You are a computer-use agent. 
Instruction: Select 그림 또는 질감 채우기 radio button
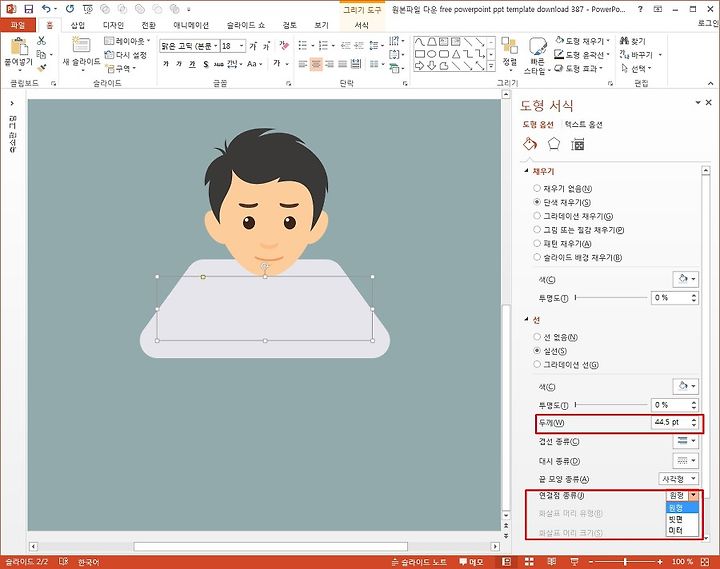[536, 230]
